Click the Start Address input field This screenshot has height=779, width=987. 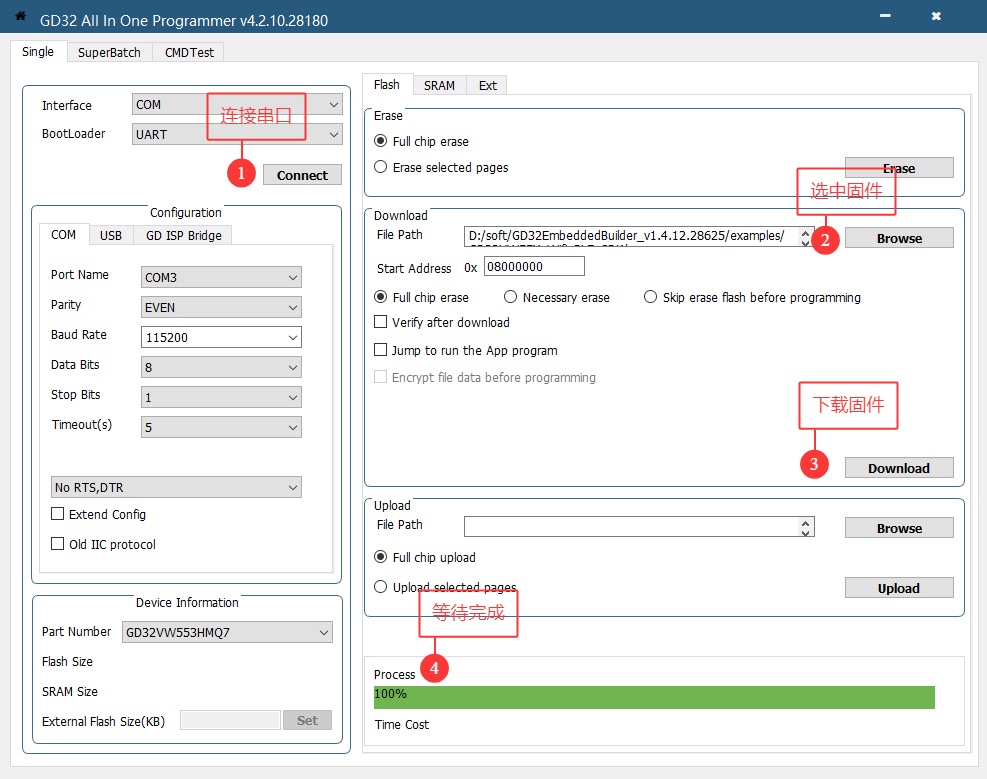click(534, 267)
